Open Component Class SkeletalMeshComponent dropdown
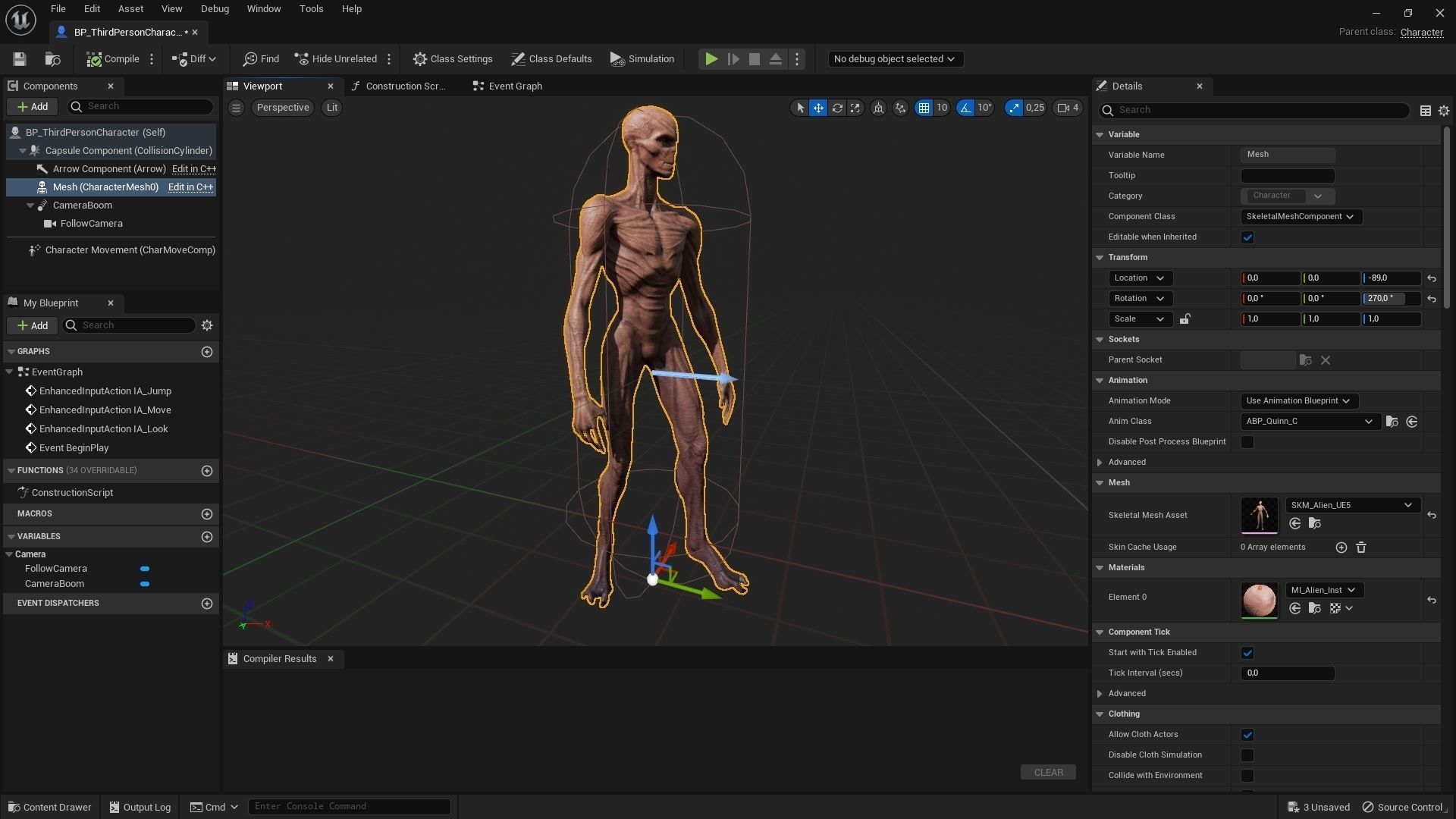The width and height of the screenshot is (1456, 819). click(1301, 217)
